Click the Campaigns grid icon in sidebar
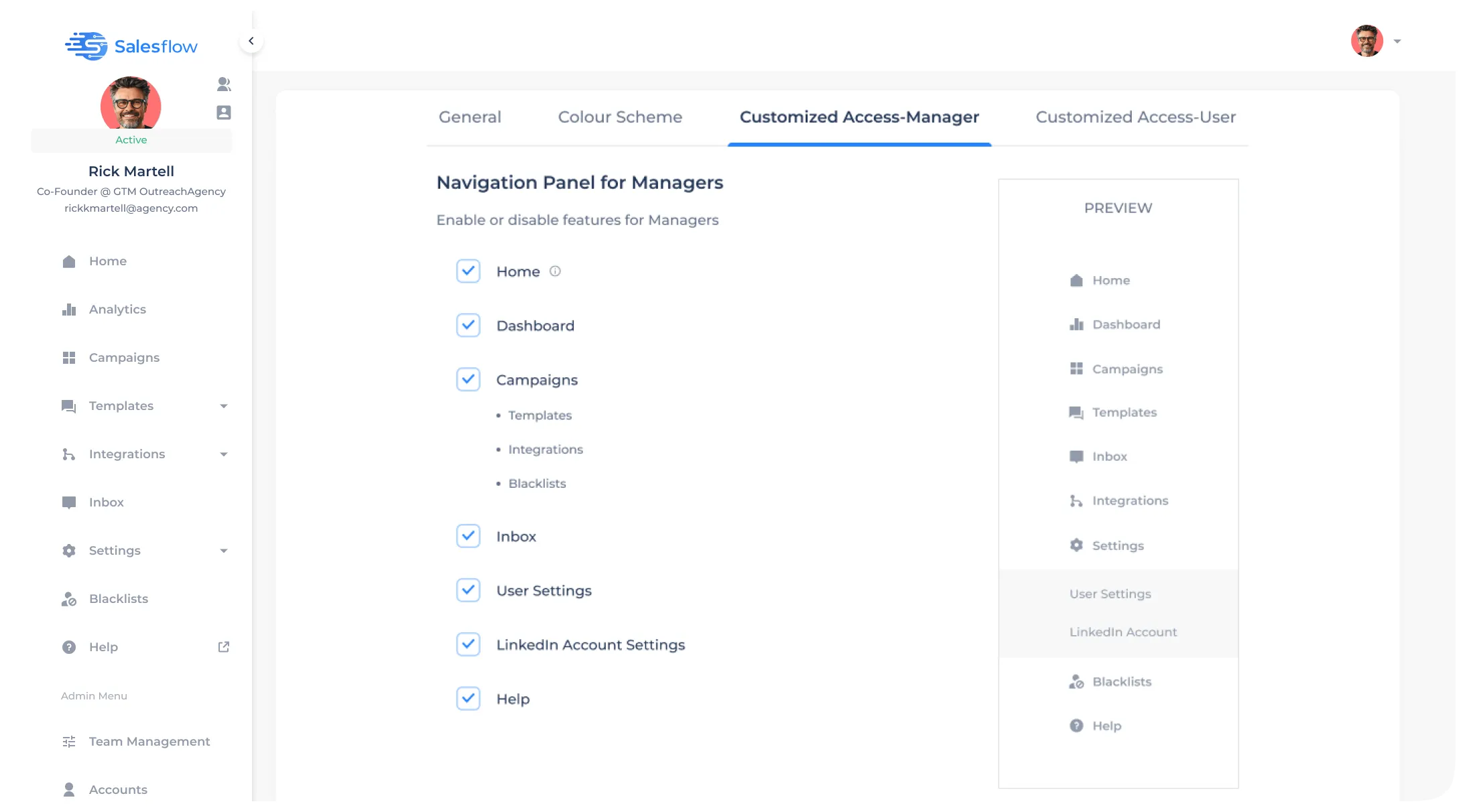Viewport: 1469px width, 812px height. point(69,358)
